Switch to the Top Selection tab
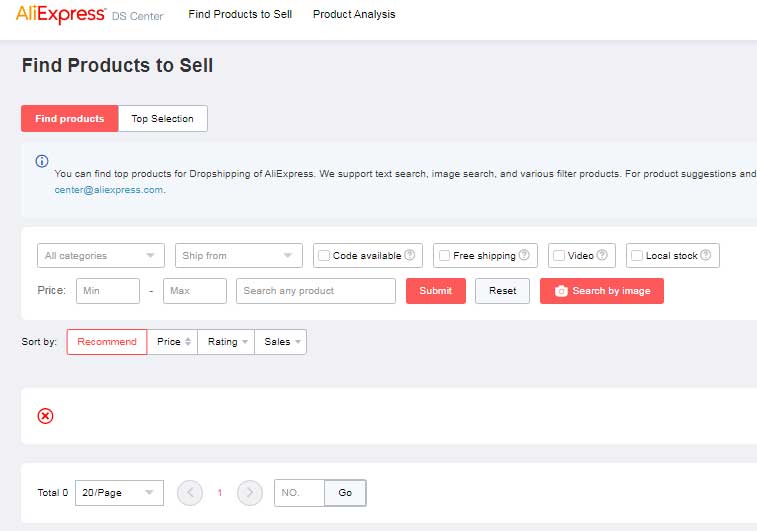This screenshot has width=757, height=531. coord(163,119)
